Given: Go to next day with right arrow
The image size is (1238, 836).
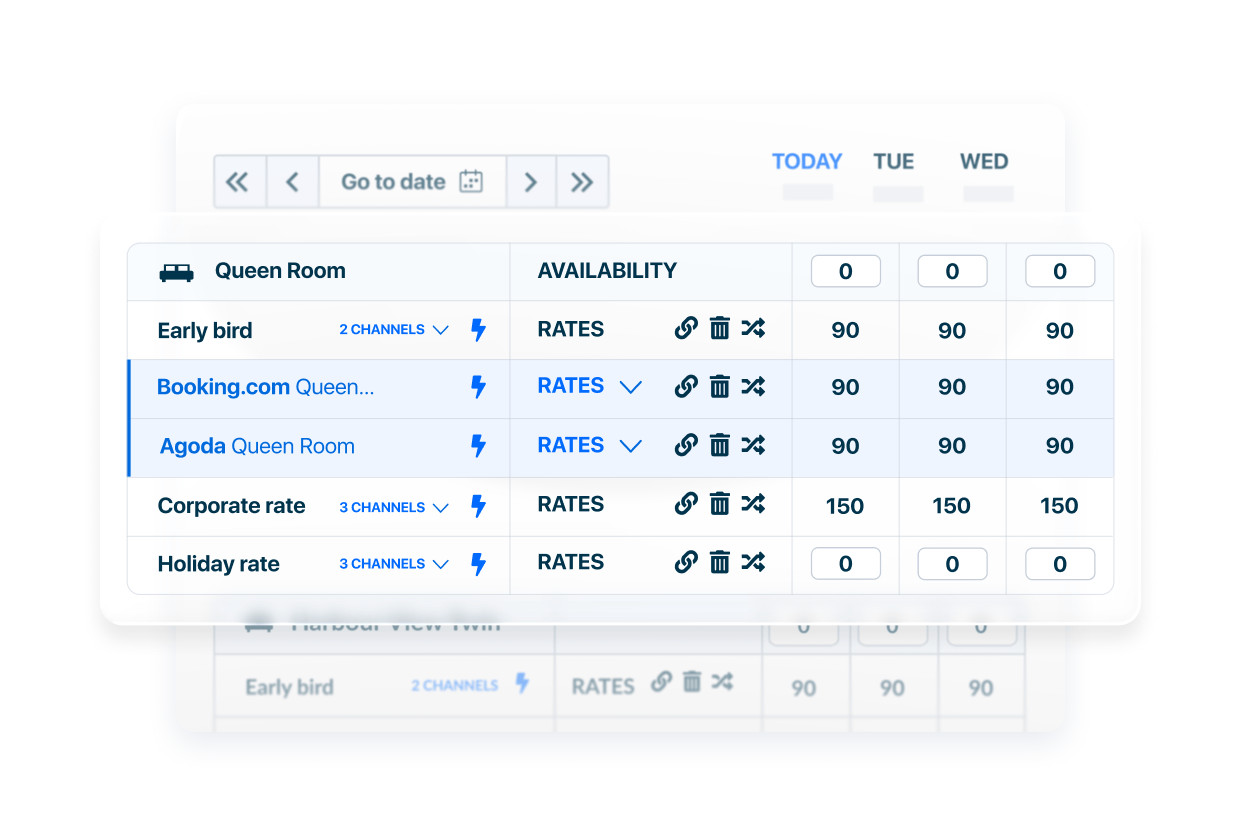Looking at the screenshot, I should point(531,182).
